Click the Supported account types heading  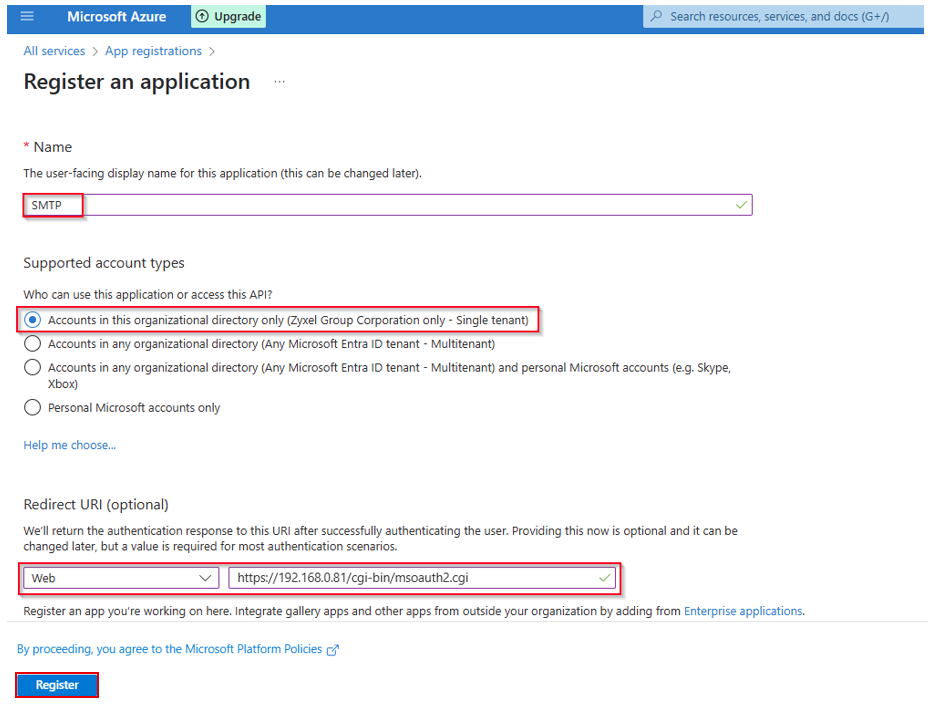pyautogui.click(x=104, y=263)
